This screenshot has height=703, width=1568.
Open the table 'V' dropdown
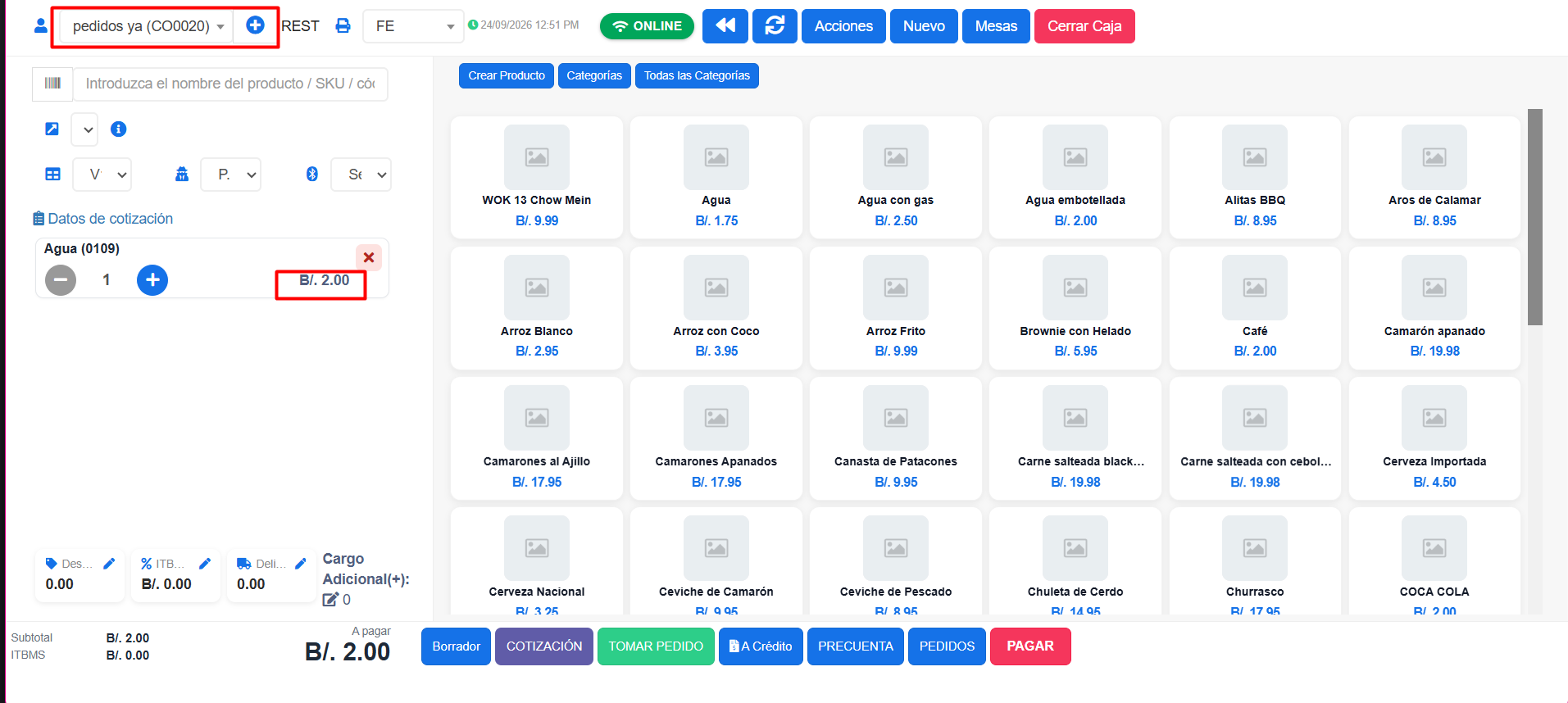pyautogui.click(x=102, y=175)
